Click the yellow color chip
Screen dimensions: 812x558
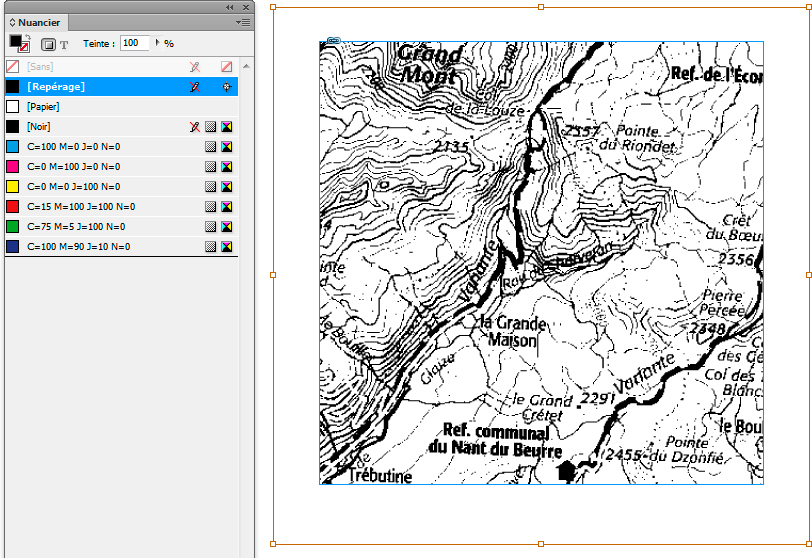click(x=12, y=186)
